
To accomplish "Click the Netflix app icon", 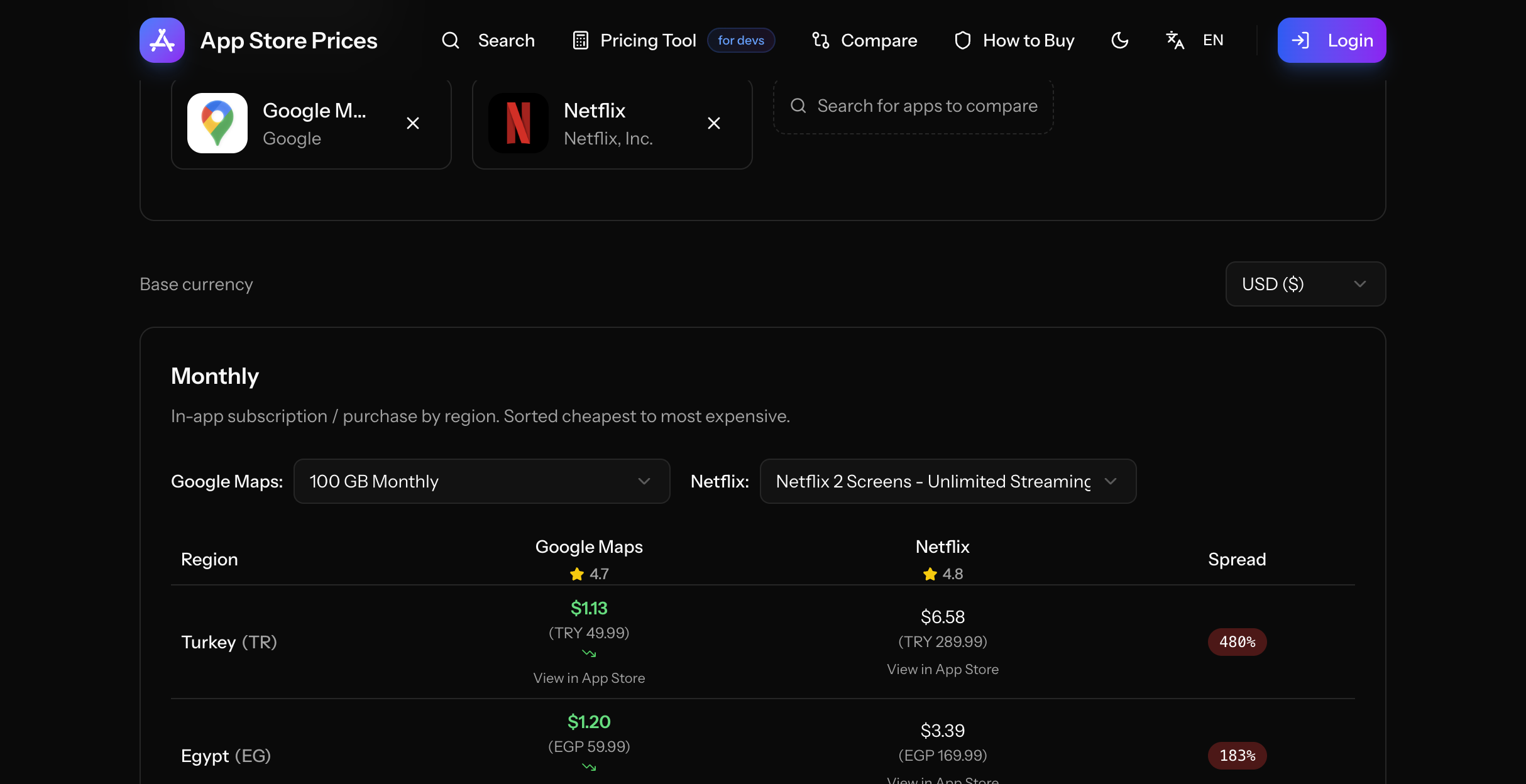I will pyautogui.click(x=519, y=123).
